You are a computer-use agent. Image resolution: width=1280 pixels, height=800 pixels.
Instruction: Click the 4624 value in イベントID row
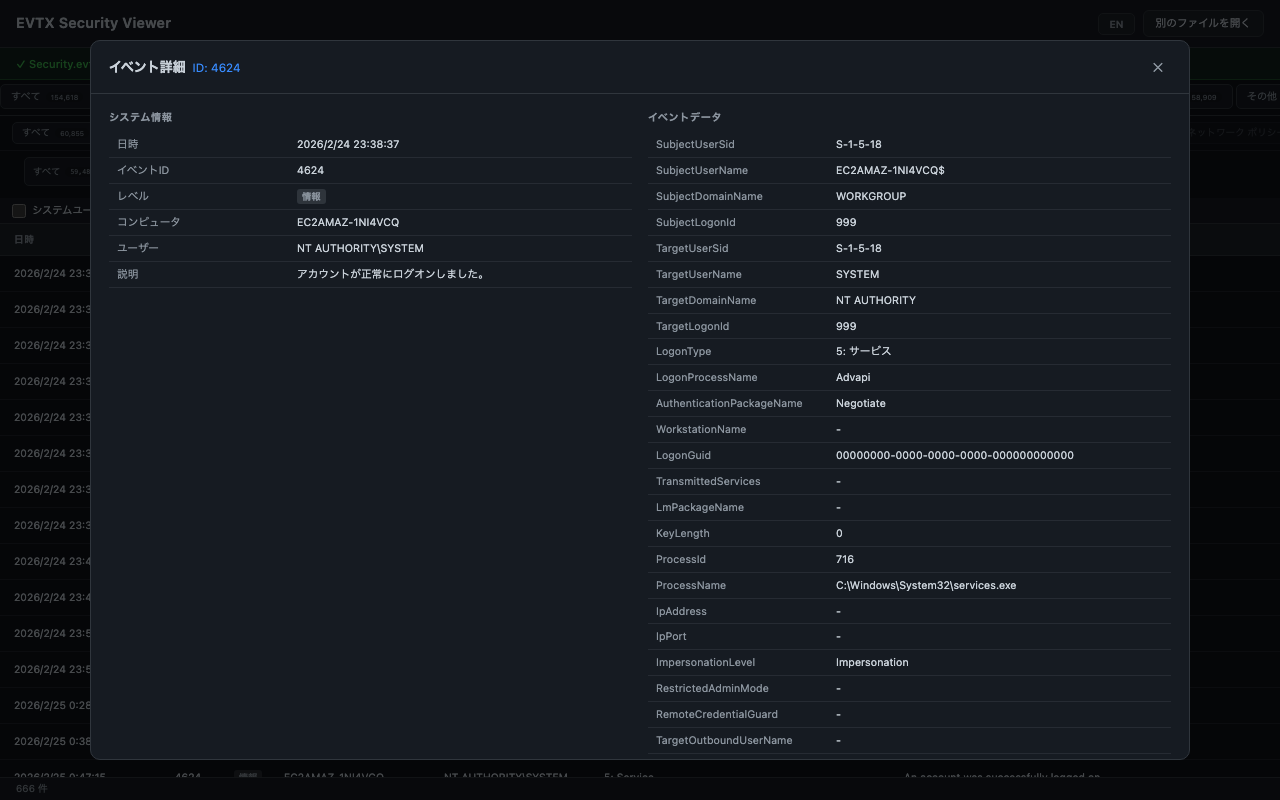pyautogui.click(x=310, y=170)
